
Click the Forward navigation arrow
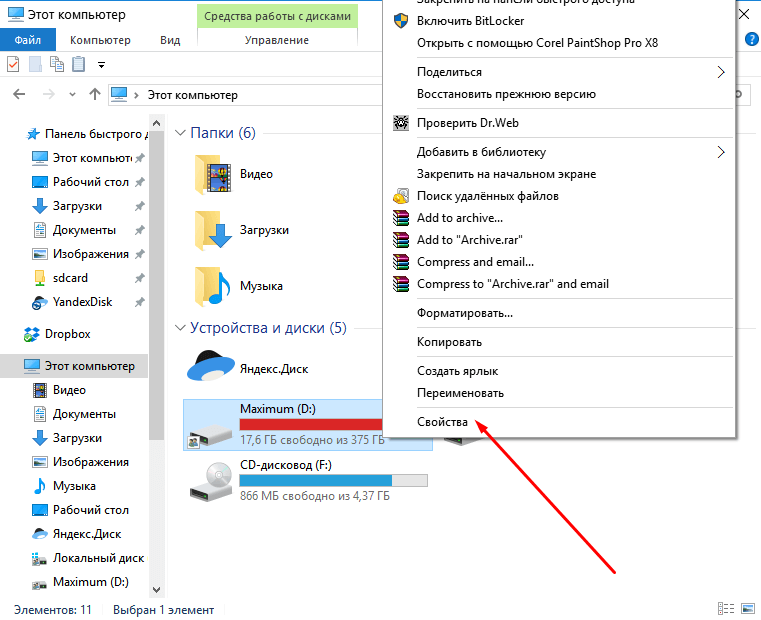click(49, 94)
